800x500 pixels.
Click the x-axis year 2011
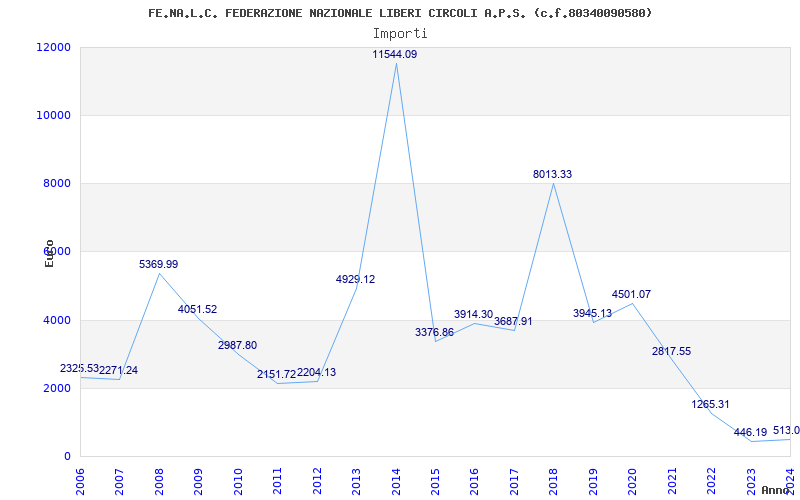(277, 481)
